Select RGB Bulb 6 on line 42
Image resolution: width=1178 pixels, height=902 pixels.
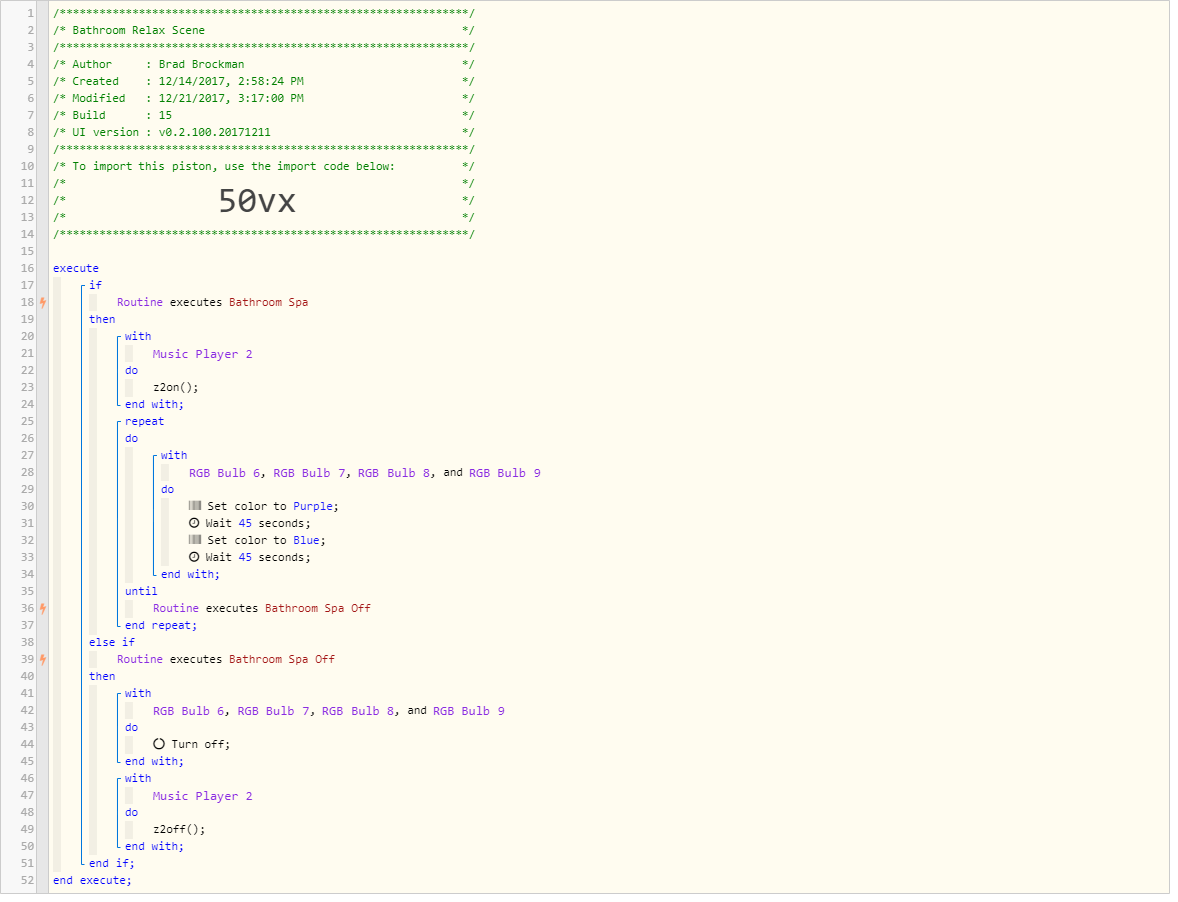189,711
